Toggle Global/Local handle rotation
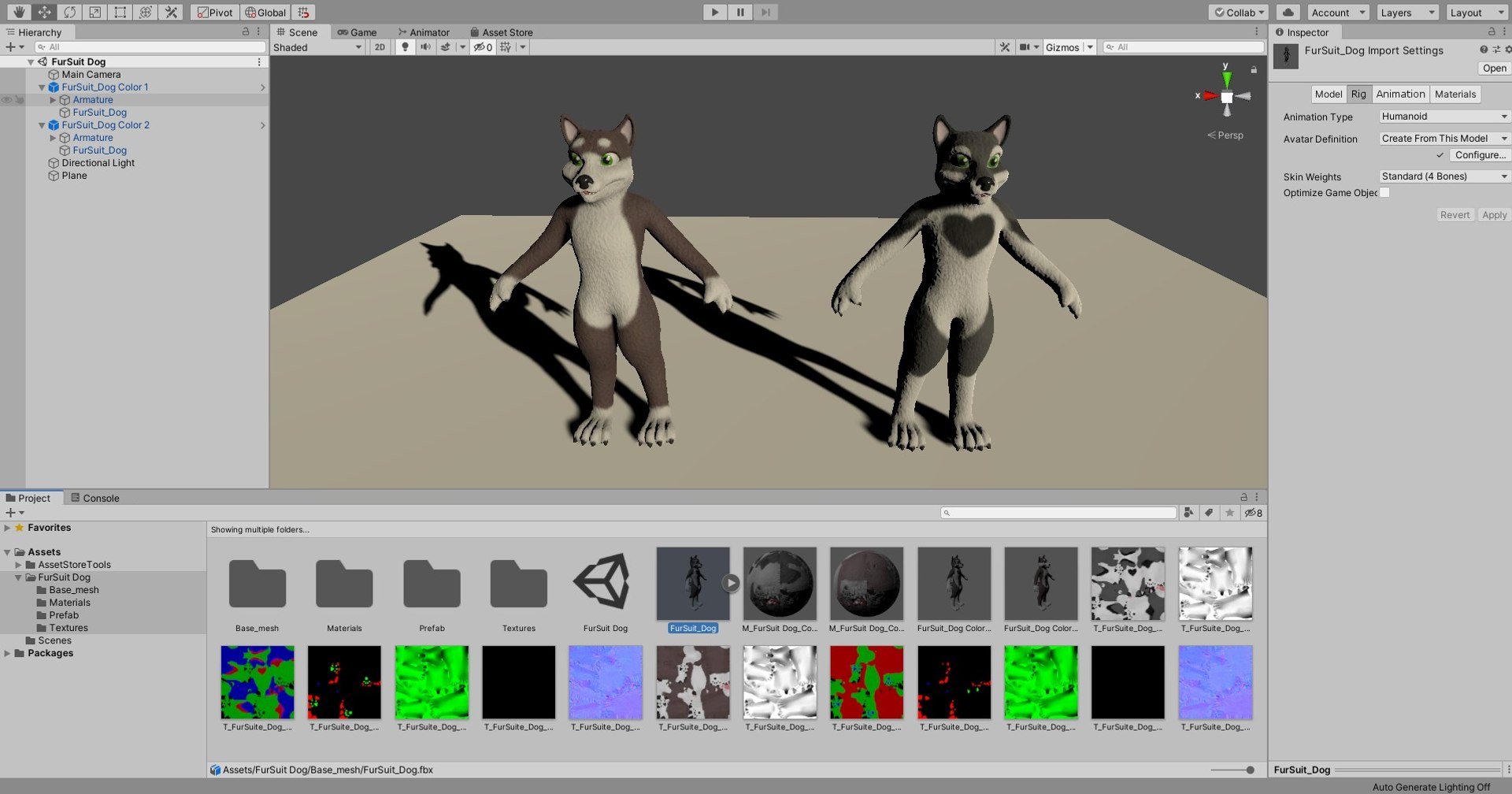The width and height of the screenshot is (1512, 794). pyautogui.click(x=265, y=12)
